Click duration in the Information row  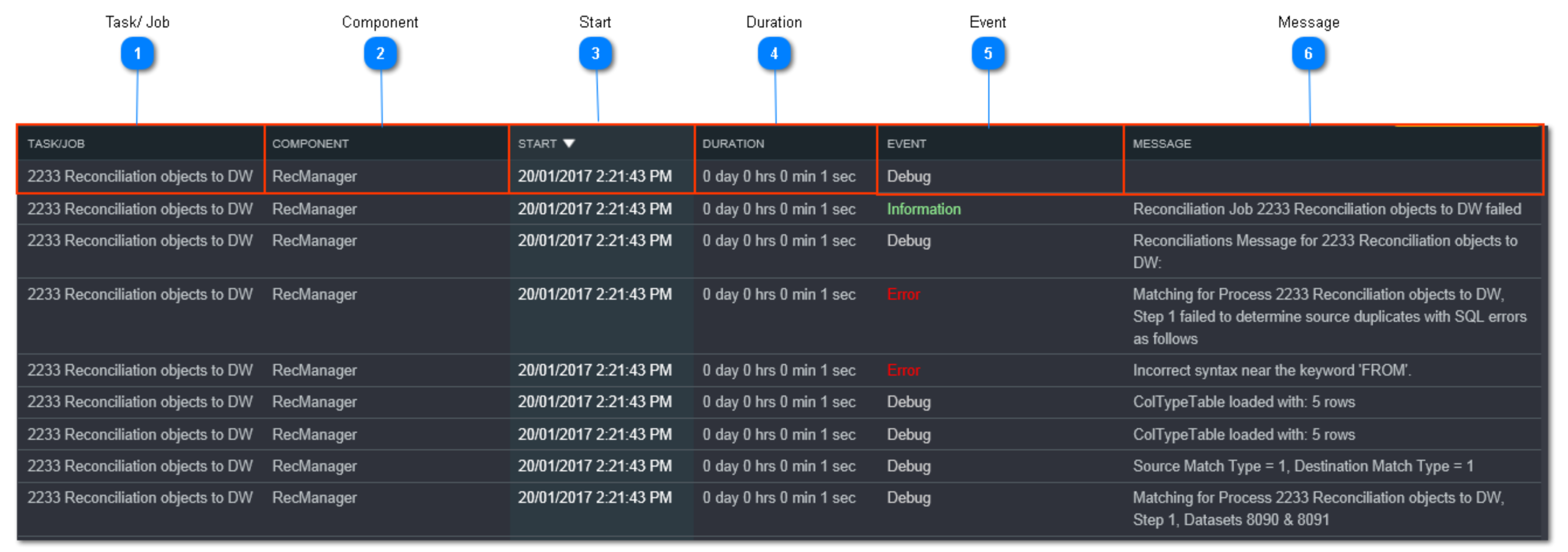click(x=778, y=209)
